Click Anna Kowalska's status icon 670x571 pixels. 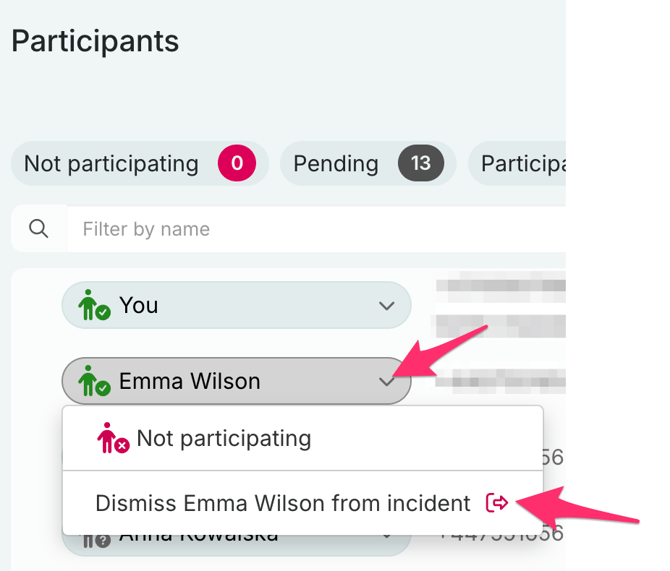[x=96, y=540]
